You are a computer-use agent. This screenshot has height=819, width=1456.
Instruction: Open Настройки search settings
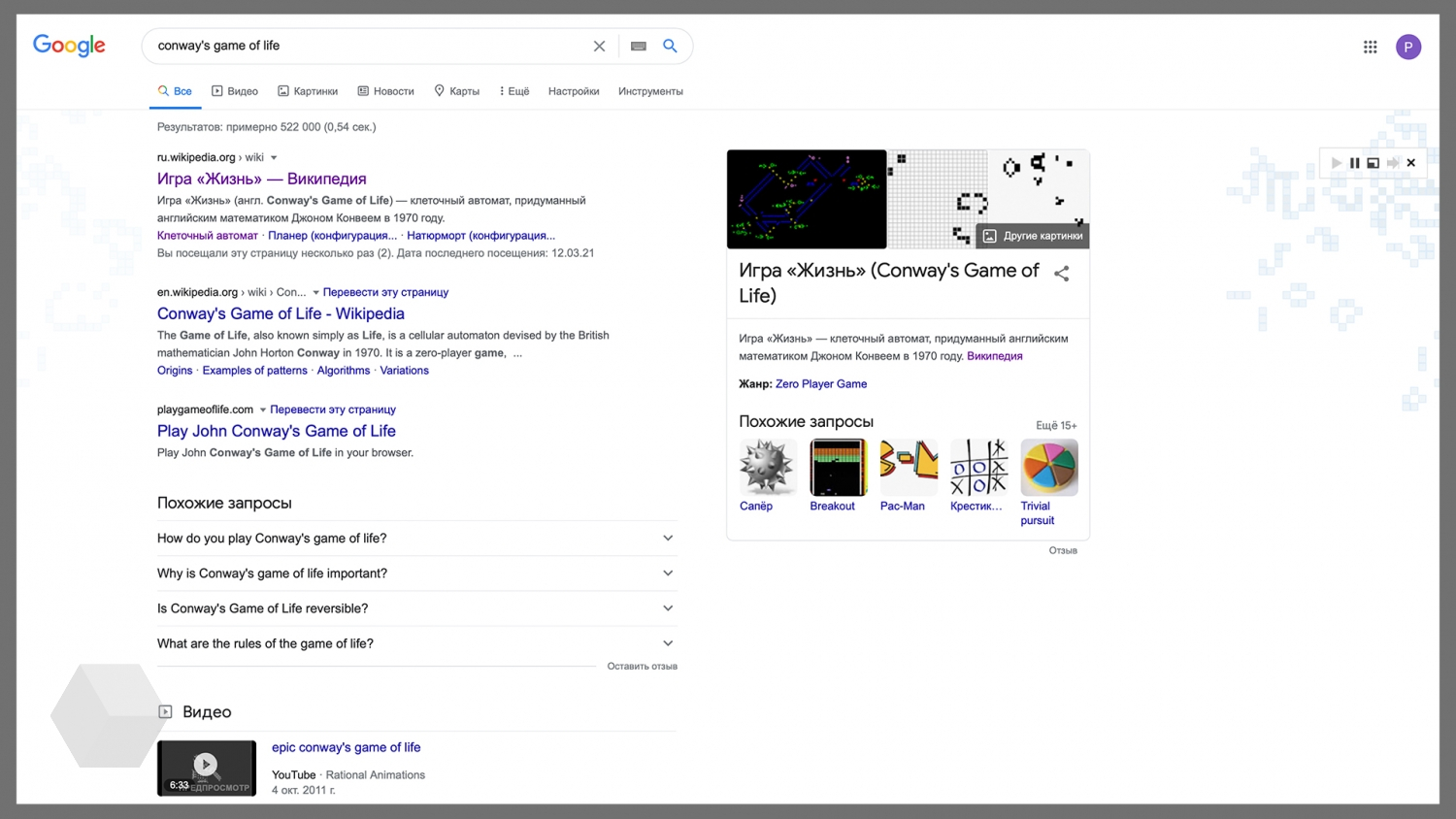(574, 91)
